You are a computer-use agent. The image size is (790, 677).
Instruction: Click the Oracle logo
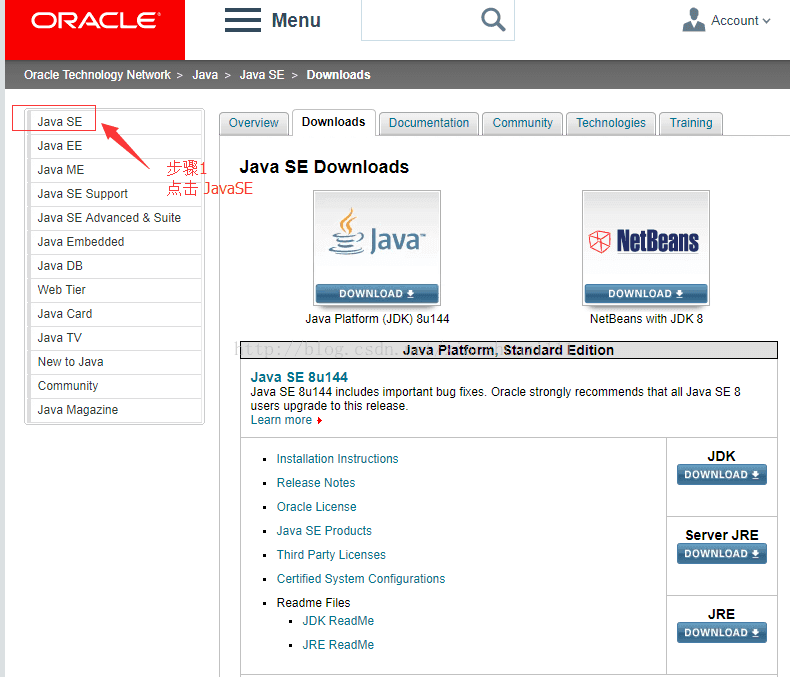96,21
